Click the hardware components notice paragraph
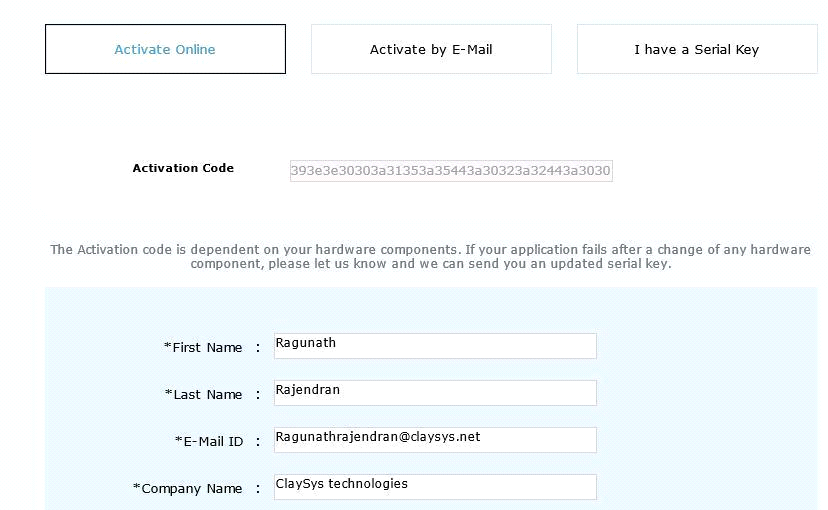 click(430, 256)
